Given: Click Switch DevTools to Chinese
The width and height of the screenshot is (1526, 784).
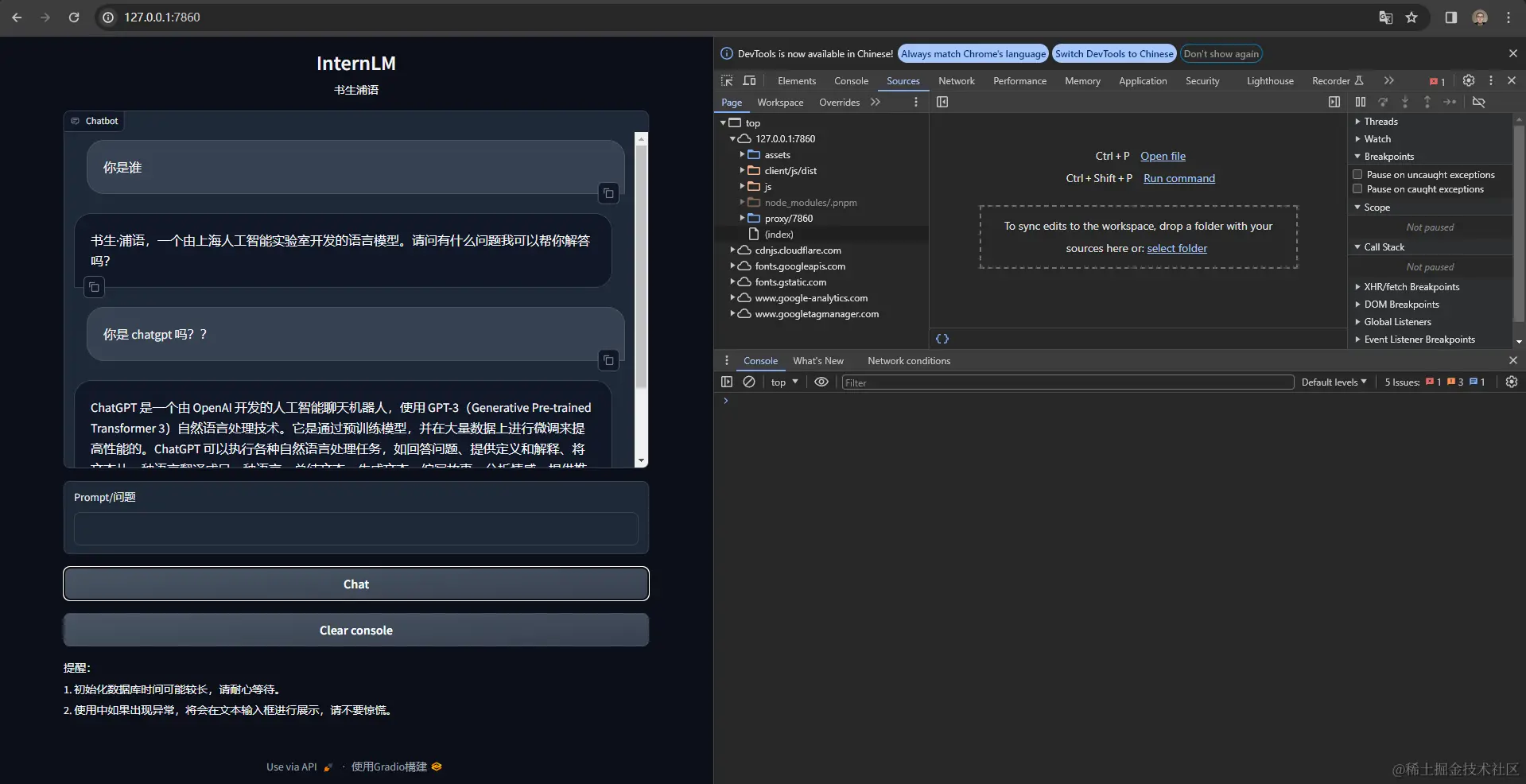Looking at the screenshot, I should pos(1114,54).
